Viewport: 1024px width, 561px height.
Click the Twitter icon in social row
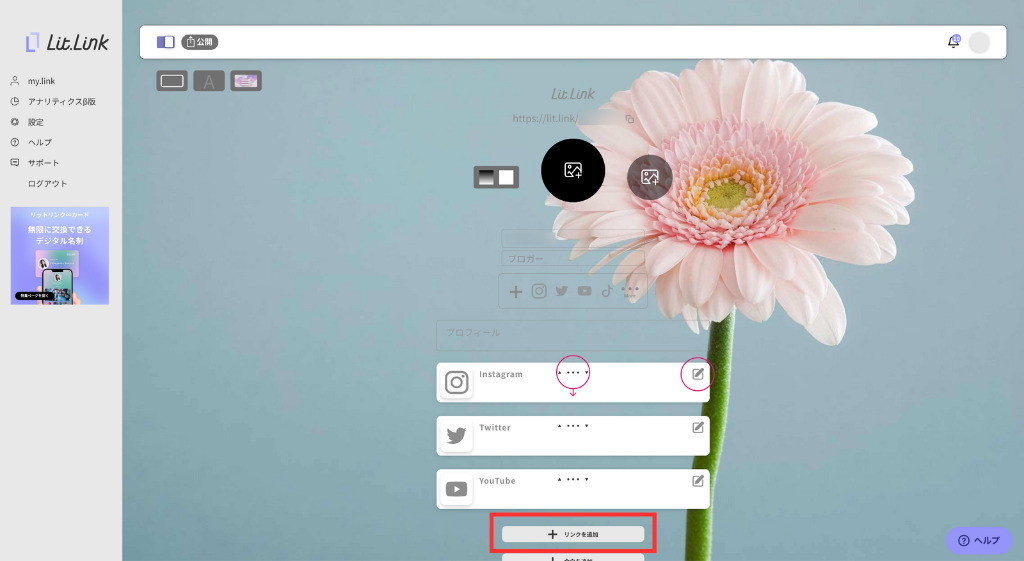point(562,291)
